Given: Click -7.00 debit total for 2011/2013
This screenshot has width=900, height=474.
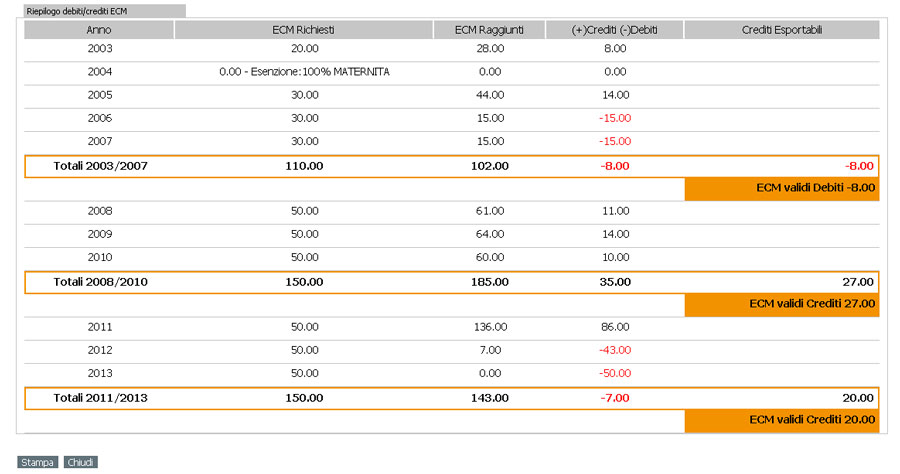Looking at the screenshot, I should click(615, 398).
